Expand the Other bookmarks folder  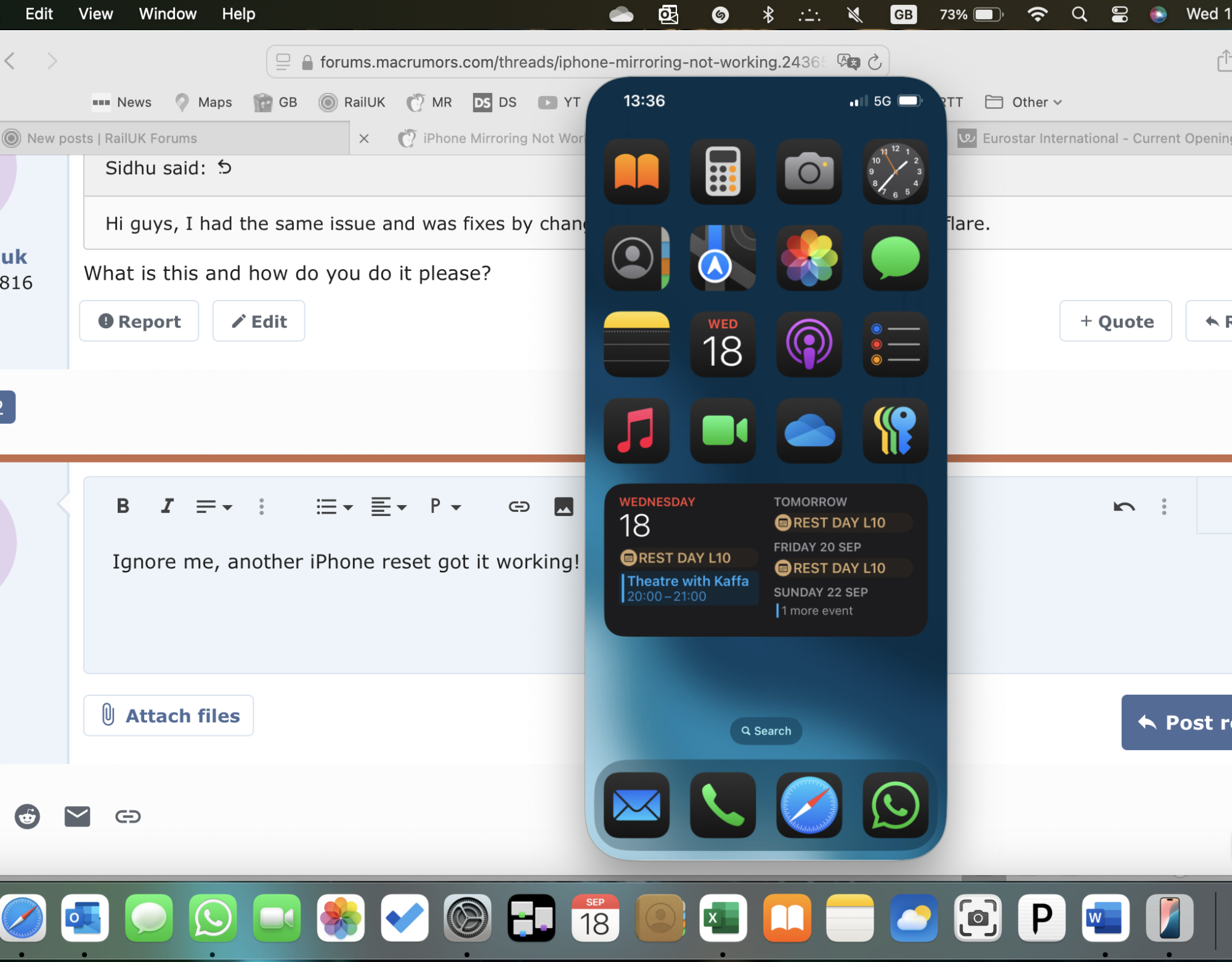click(1023, 102)
